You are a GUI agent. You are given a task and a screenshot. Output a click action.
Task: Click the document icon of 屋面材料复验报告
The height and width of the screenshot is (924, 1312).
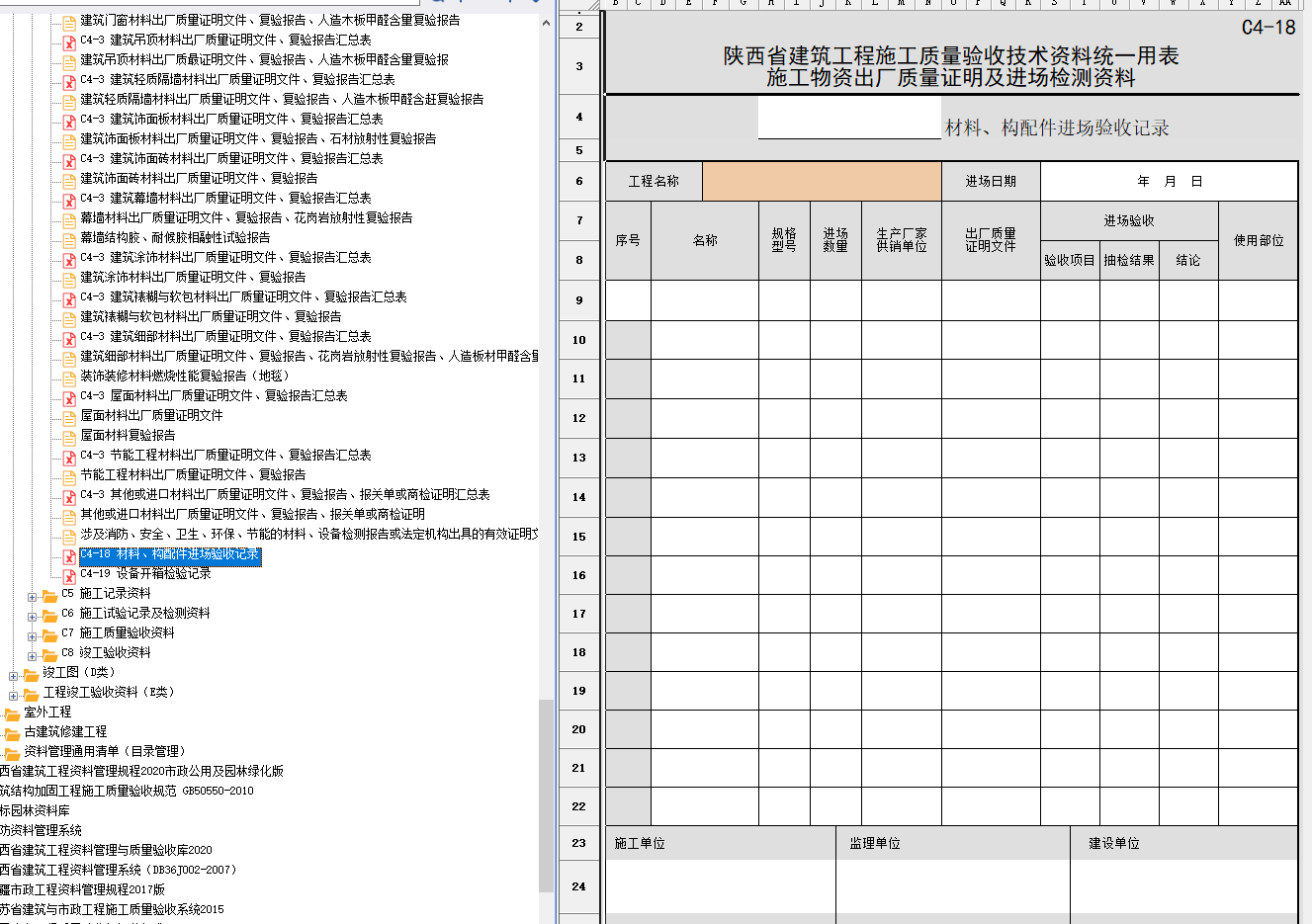coord(69,437)
